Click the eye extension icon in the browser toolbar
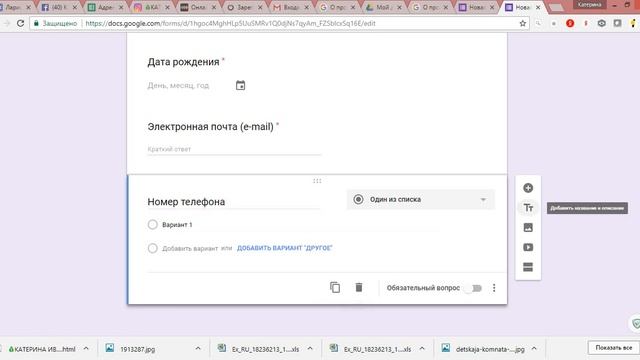This screenshot has width=640, height=360. click(602, 23)
